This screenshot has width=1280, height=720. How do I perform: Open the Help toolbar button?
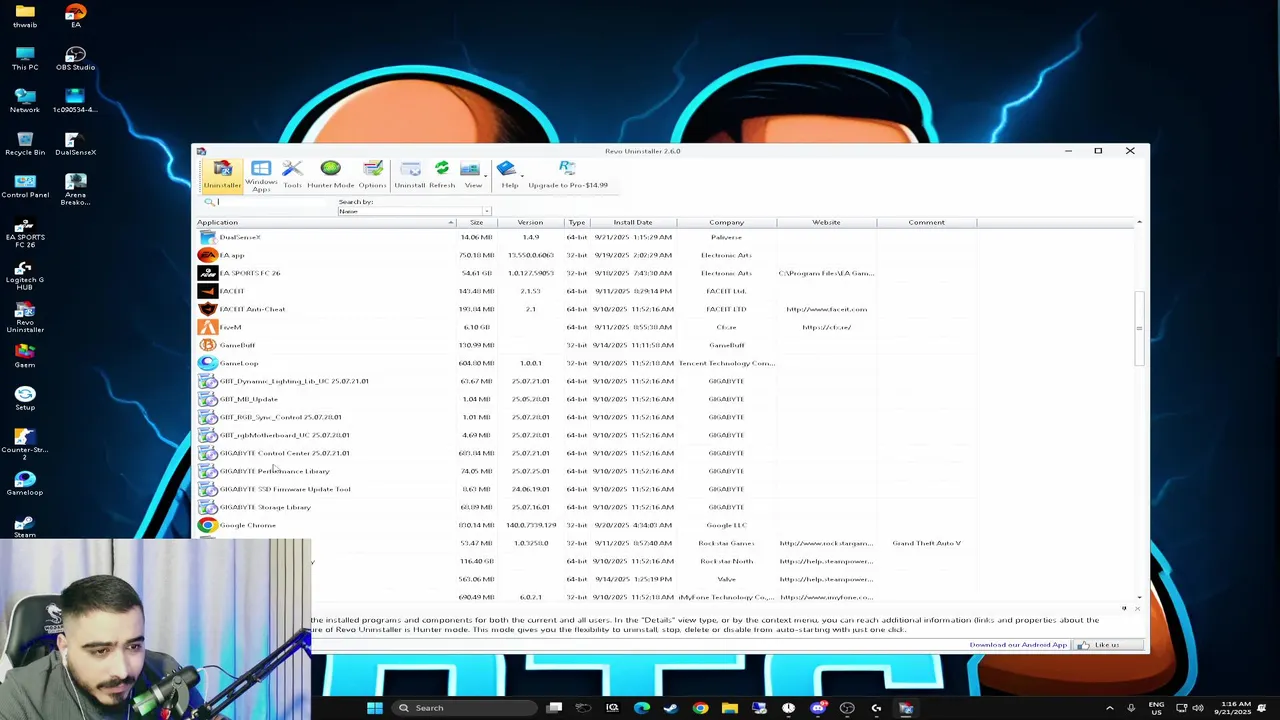pos(508,174)
